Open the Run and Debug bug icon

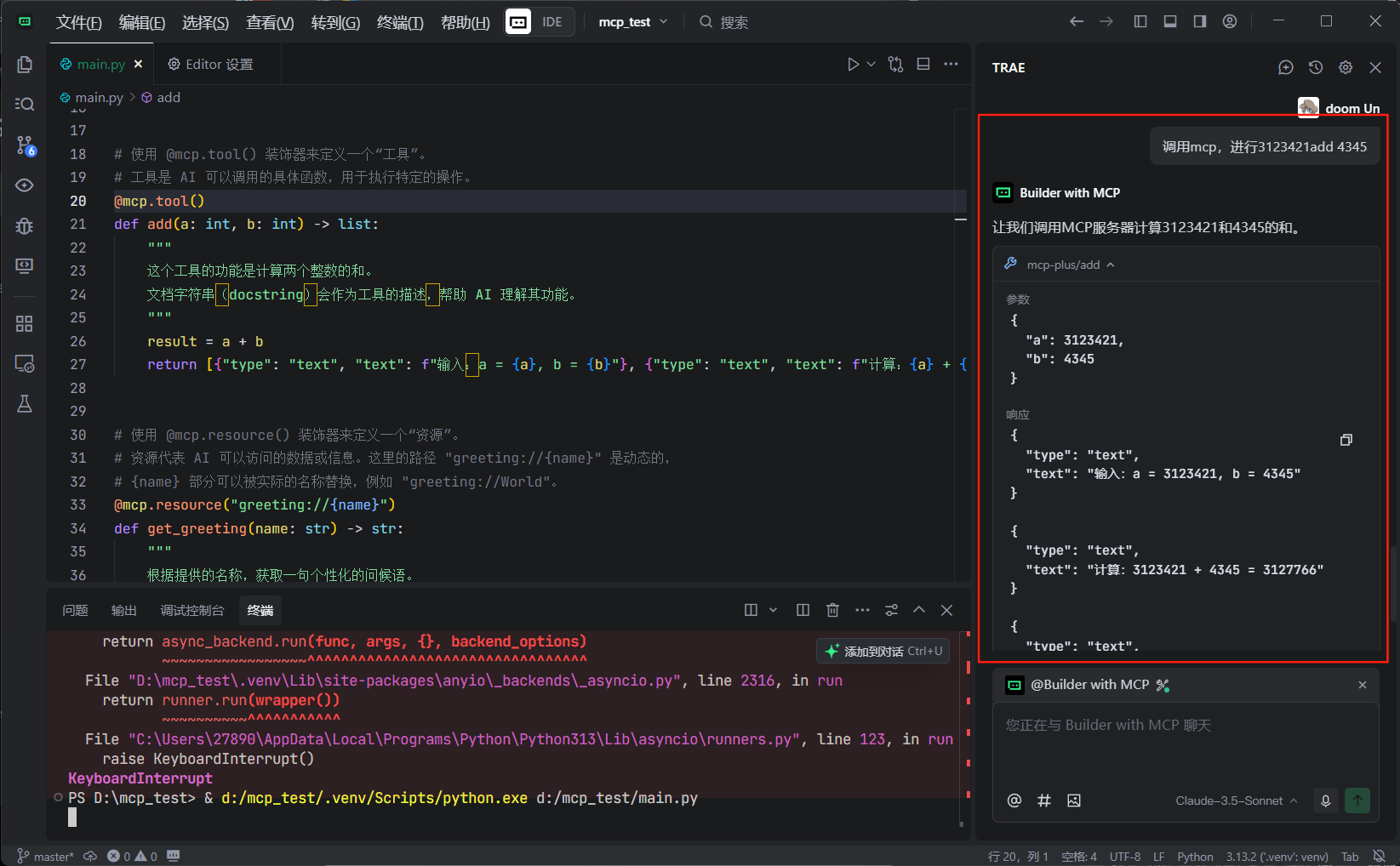click(x=25, y=226)
